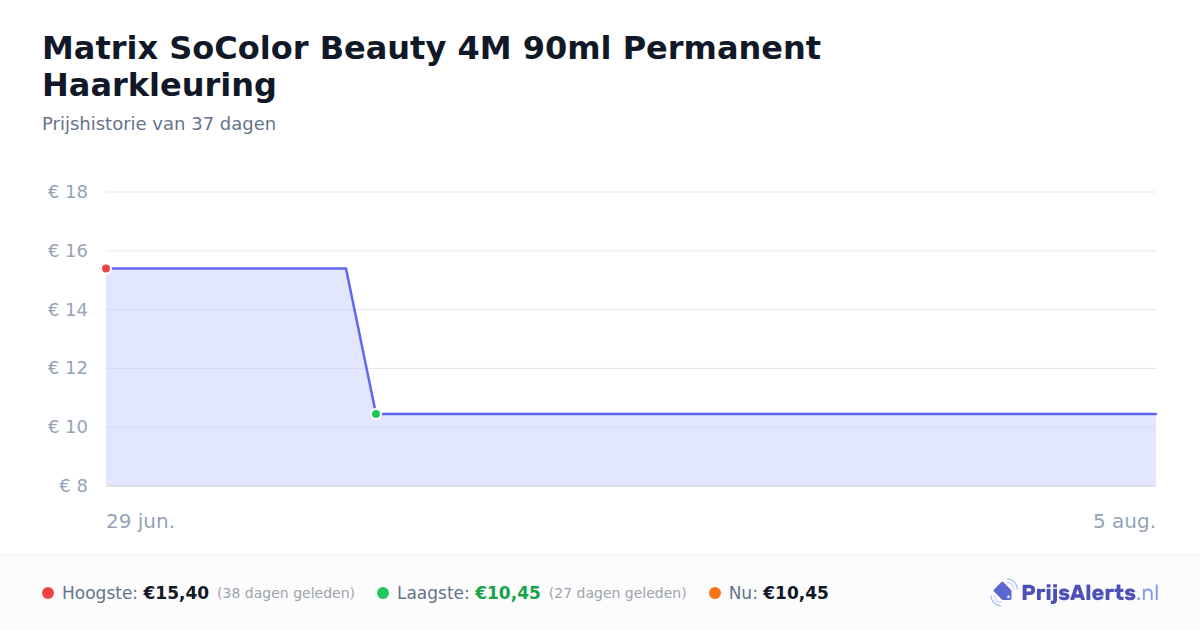Click the red Hoogste legend dot
The image size is (1200, 630).
point(48,593)
